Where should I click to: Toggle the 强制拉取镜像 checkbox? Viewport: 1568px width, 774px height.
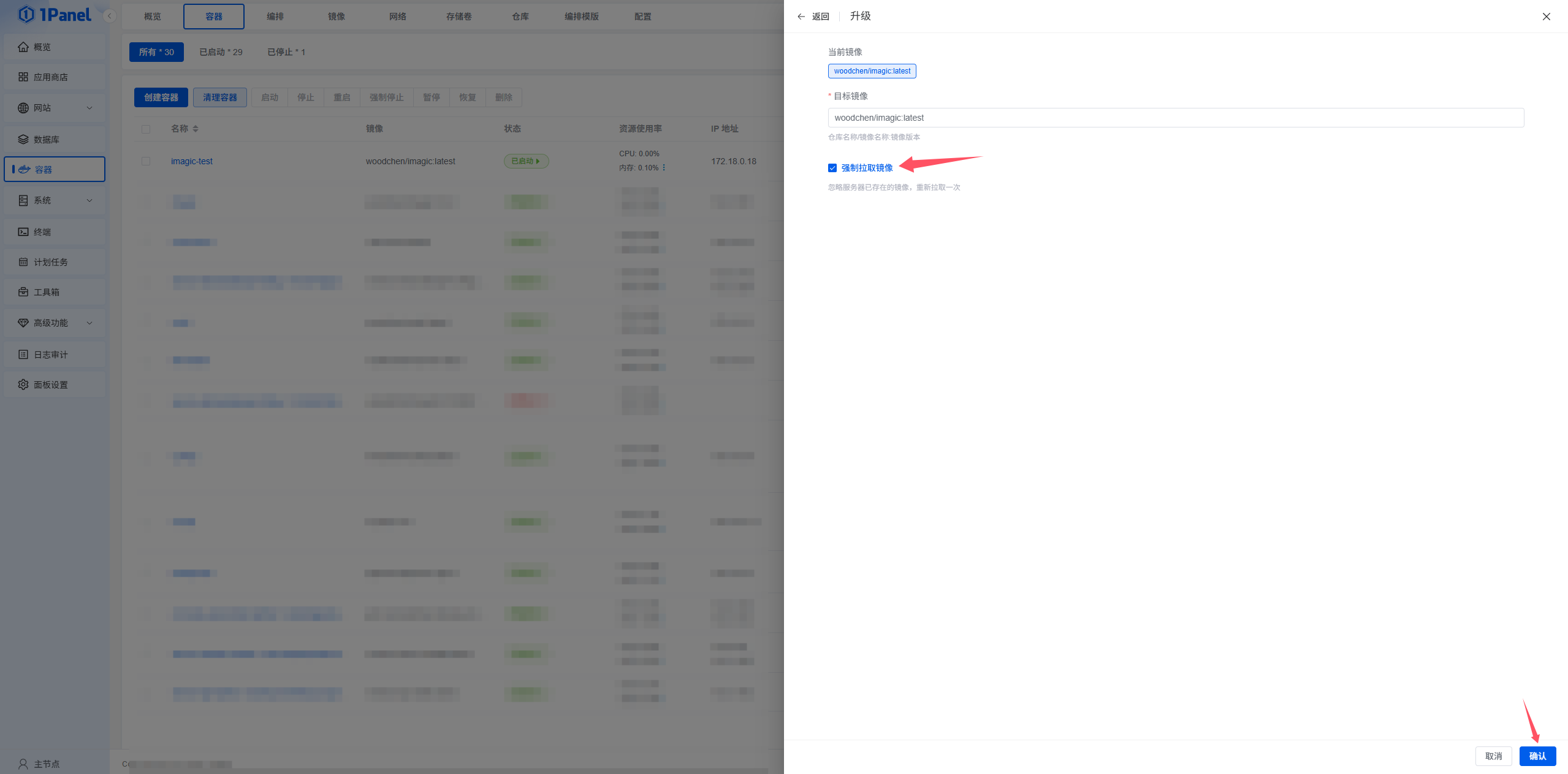click(832, 168)
